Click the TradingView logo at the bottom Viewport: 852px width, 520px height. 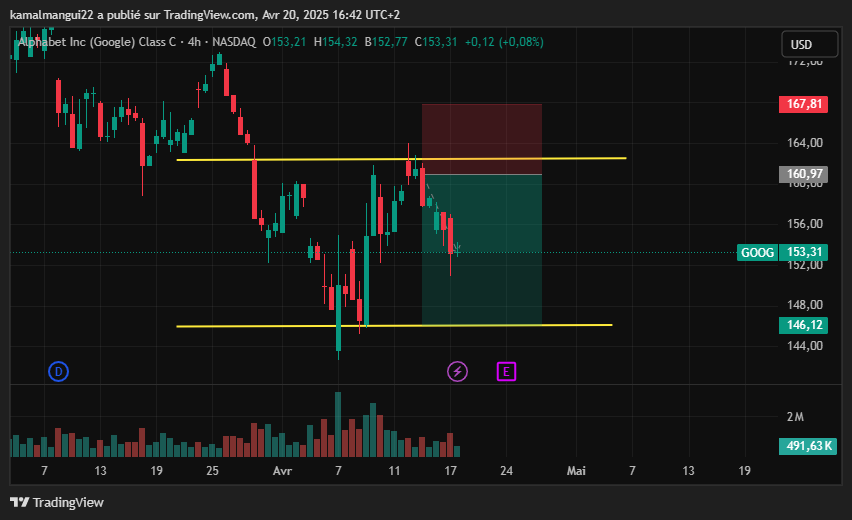click(57, 502)
